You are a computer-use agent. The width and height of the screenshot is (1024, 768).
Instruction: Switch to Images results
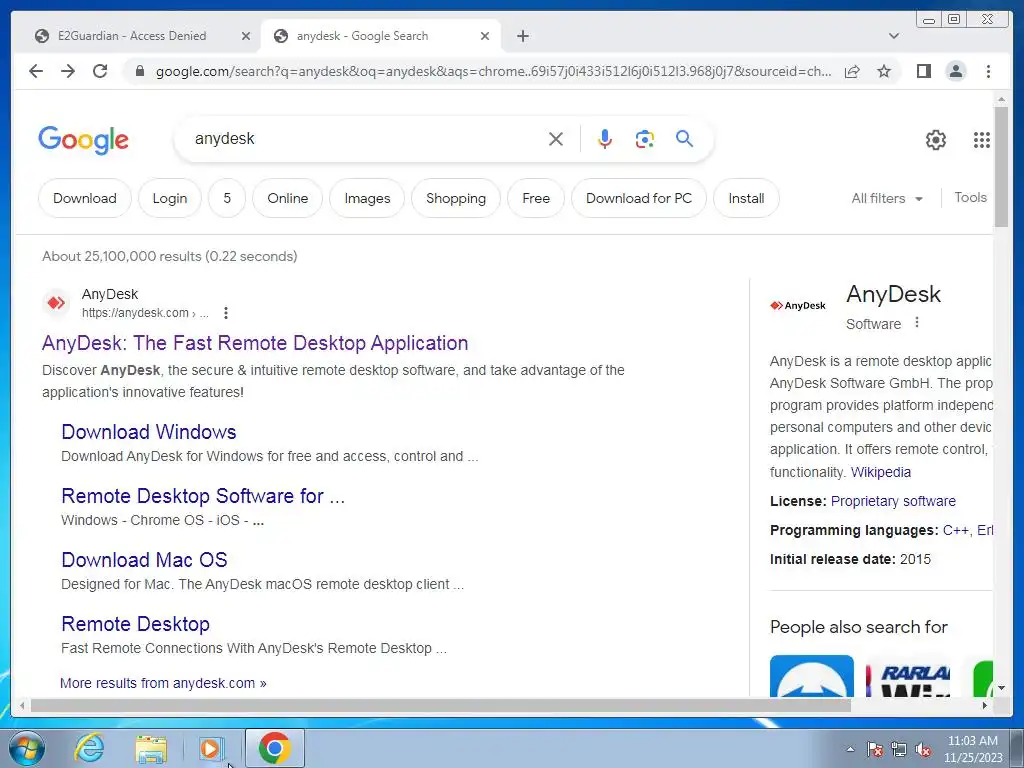point(367,198)
